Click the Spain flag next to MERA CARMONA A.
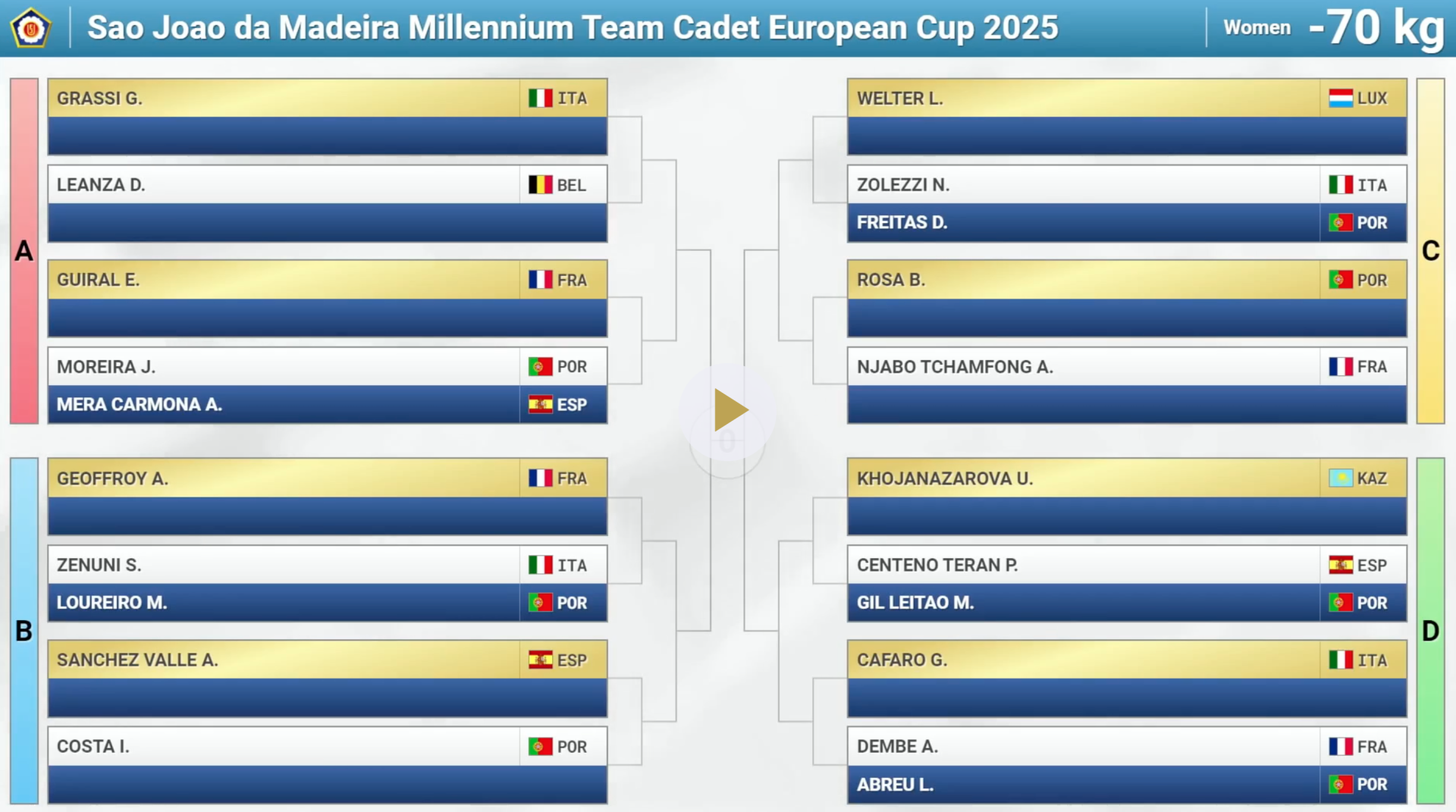Image resolution: width=1456 pixels, height=812 pixels. point(541,405)
